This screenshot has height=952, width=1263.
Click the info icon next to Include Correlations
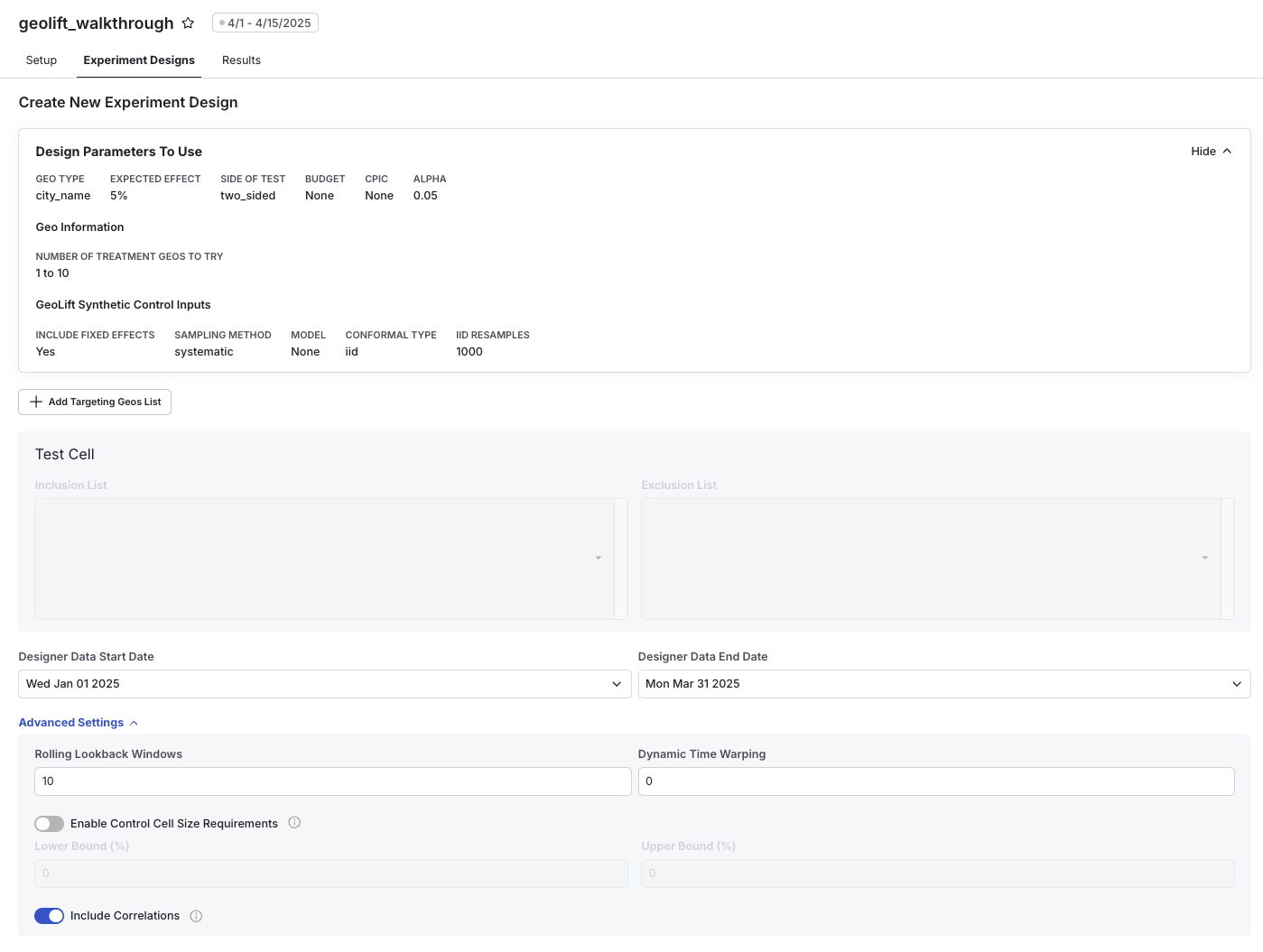pos(196,916)
